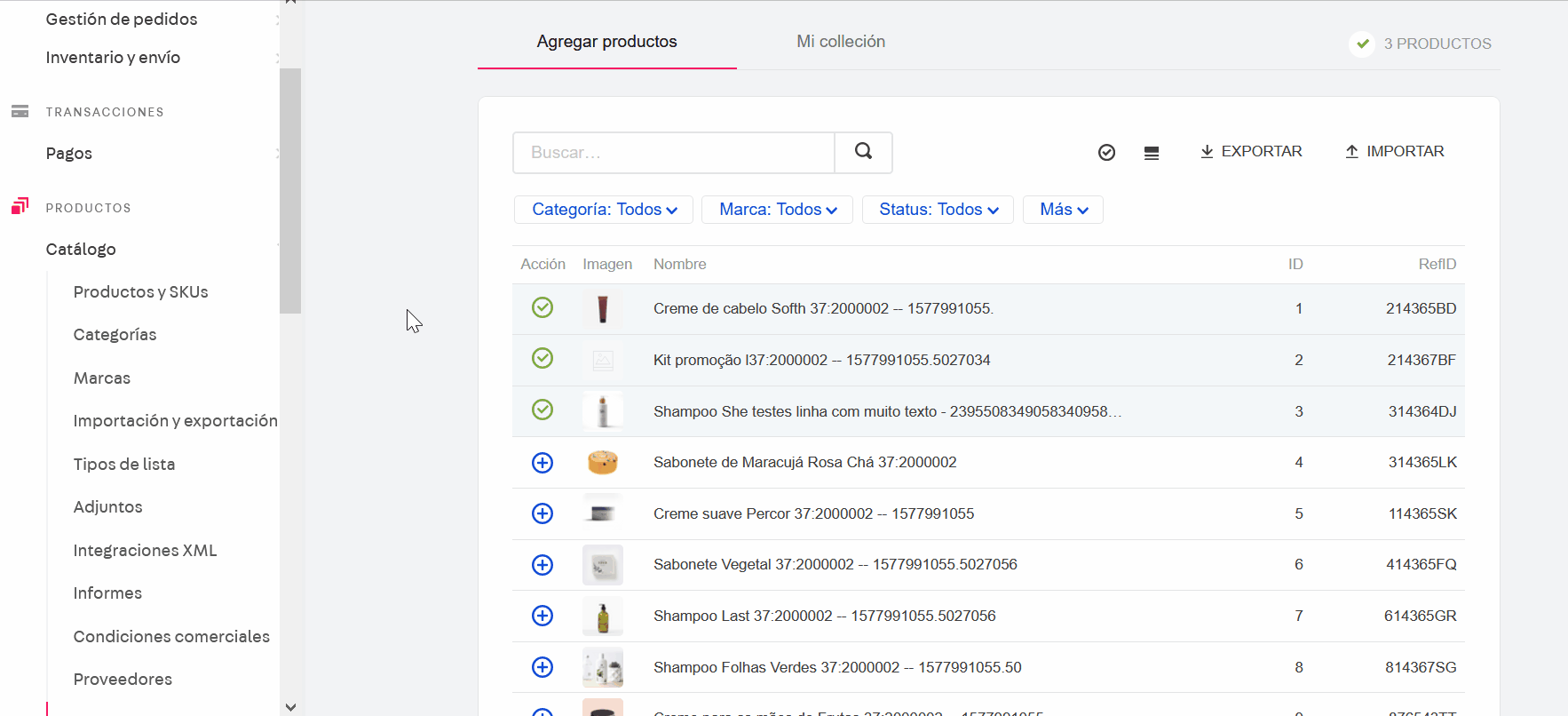1568x716 pixels.
Task: Click the IMPORTAR button
Action: point(1395,152)
